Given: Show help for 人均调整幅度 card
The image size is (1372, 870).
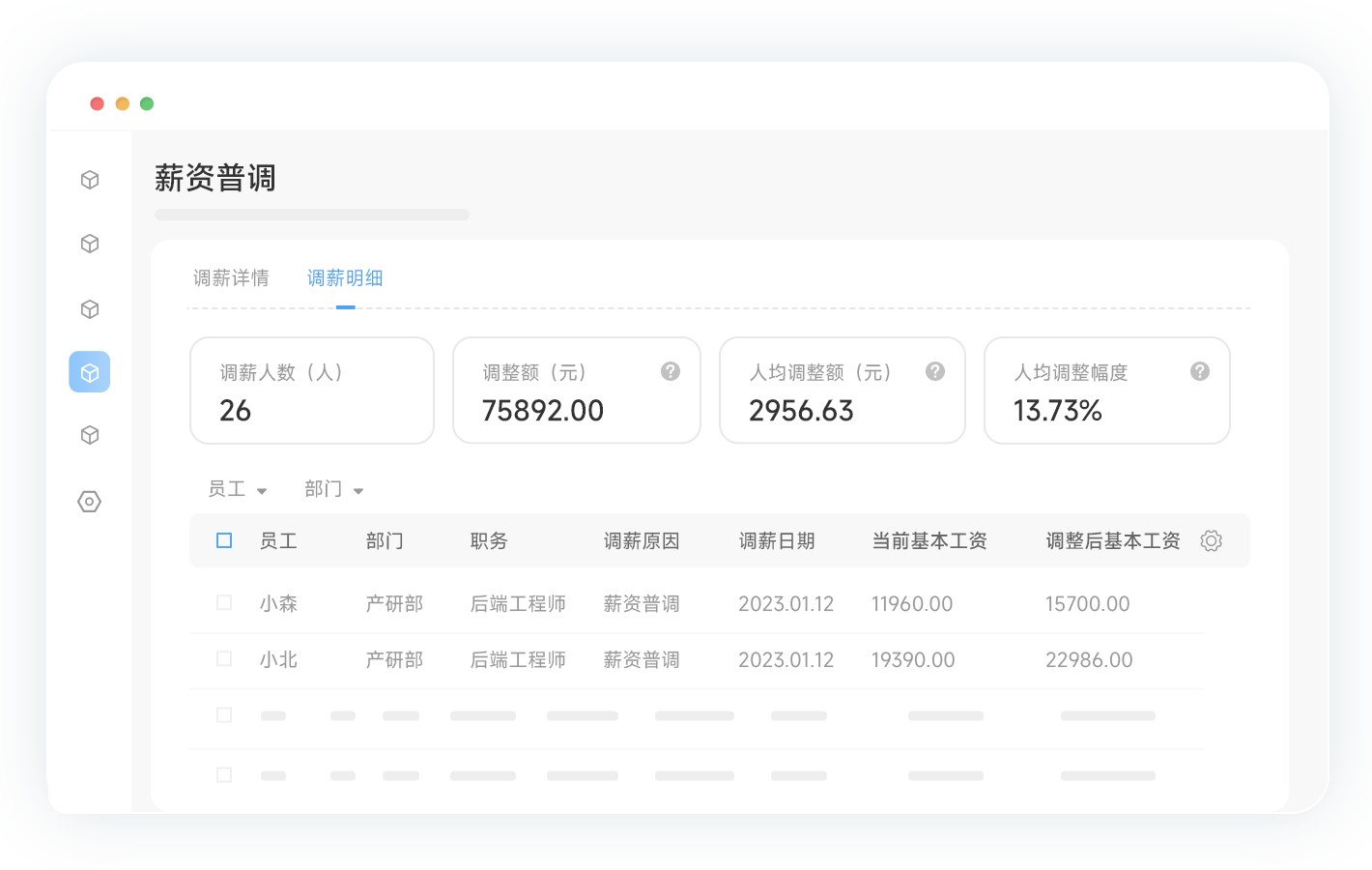Looking at the screenshot, I should (x=1200, y=371).
